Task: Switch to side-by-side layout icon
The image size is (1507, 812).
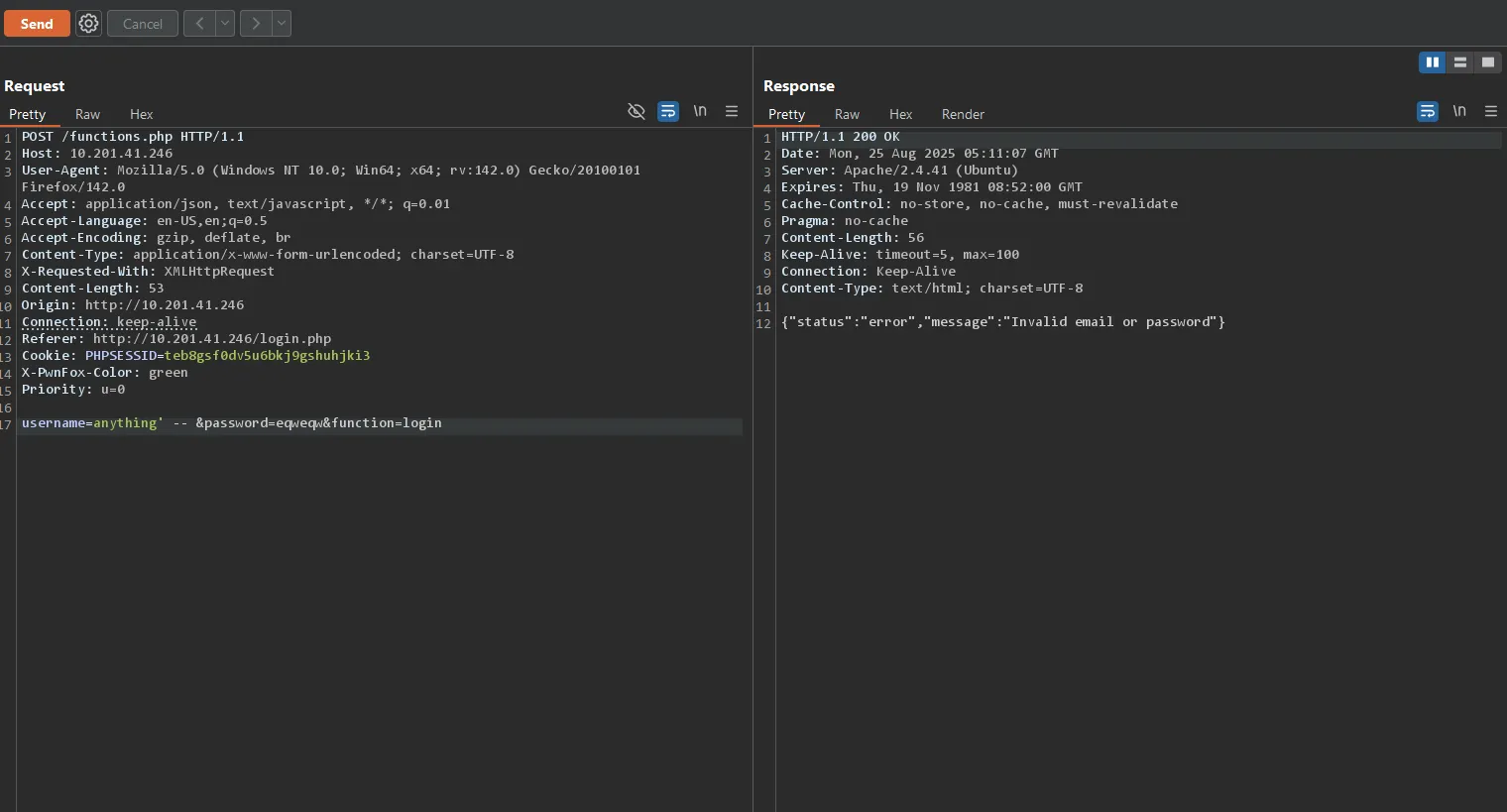Action: [x=1433, y=62]
